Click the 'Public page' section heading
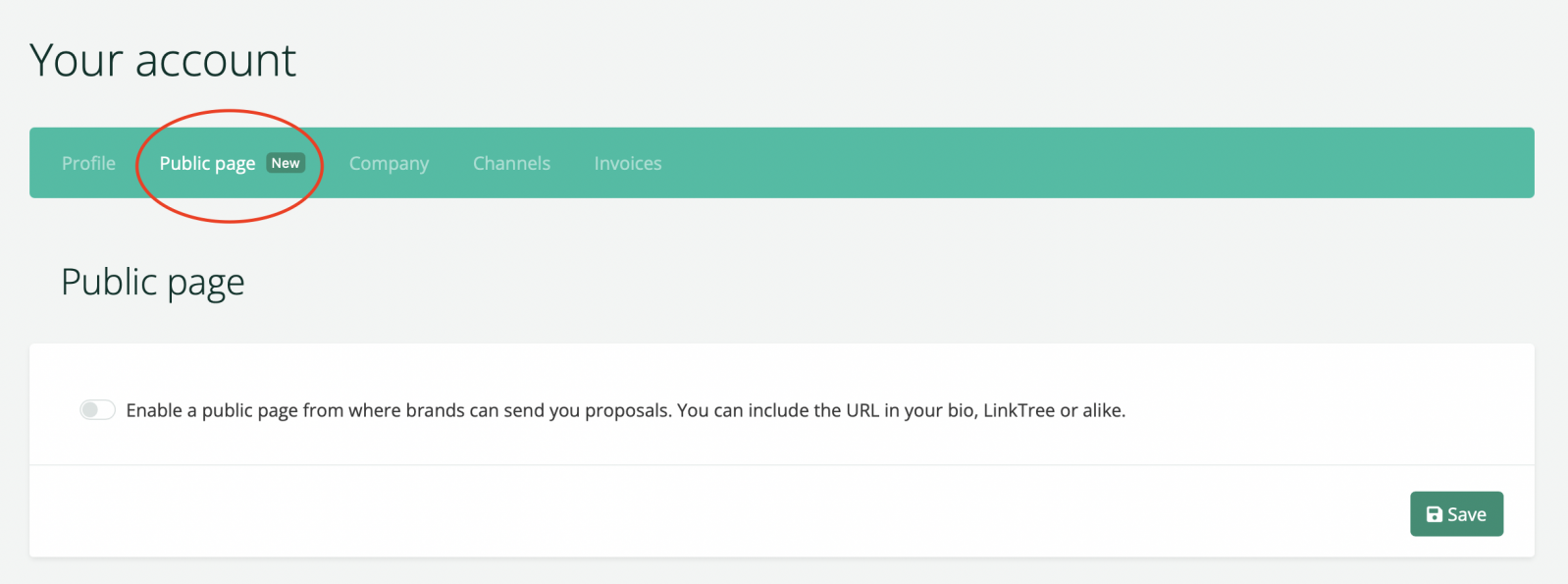The image size is (1568, 584). pos(153,283)
